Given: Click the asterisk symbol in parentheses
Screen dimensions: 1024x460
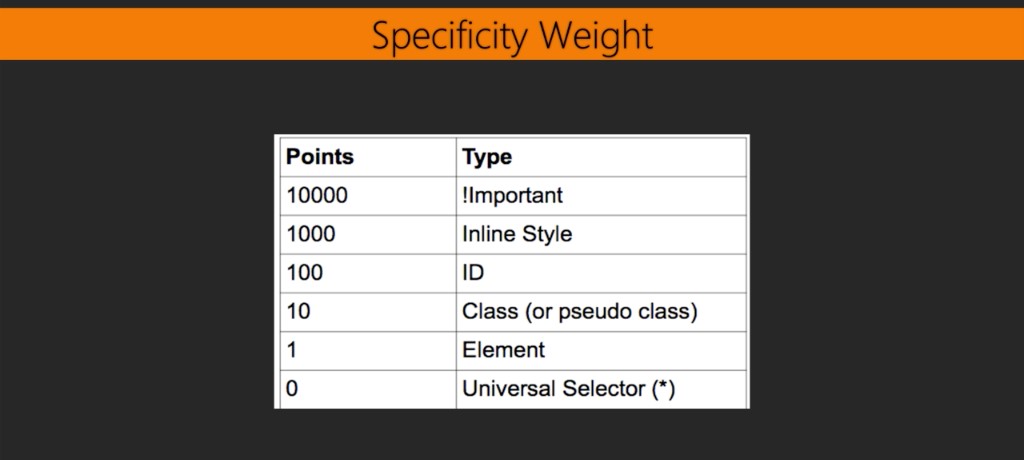Looking at the screenshot, I should [662, 387].
